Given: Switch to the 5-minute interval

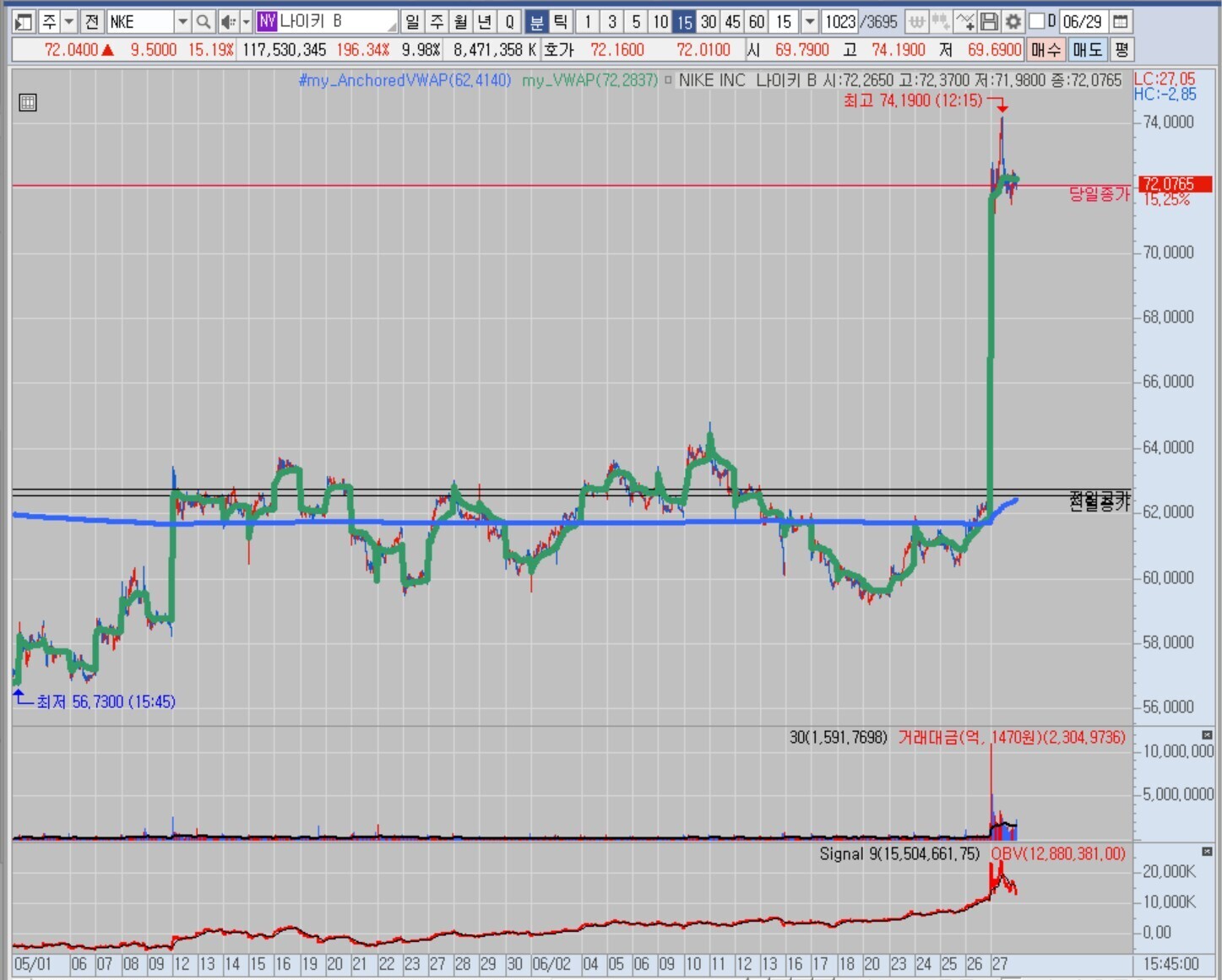Looking at the screenshot, I should (x=636, y=21).
